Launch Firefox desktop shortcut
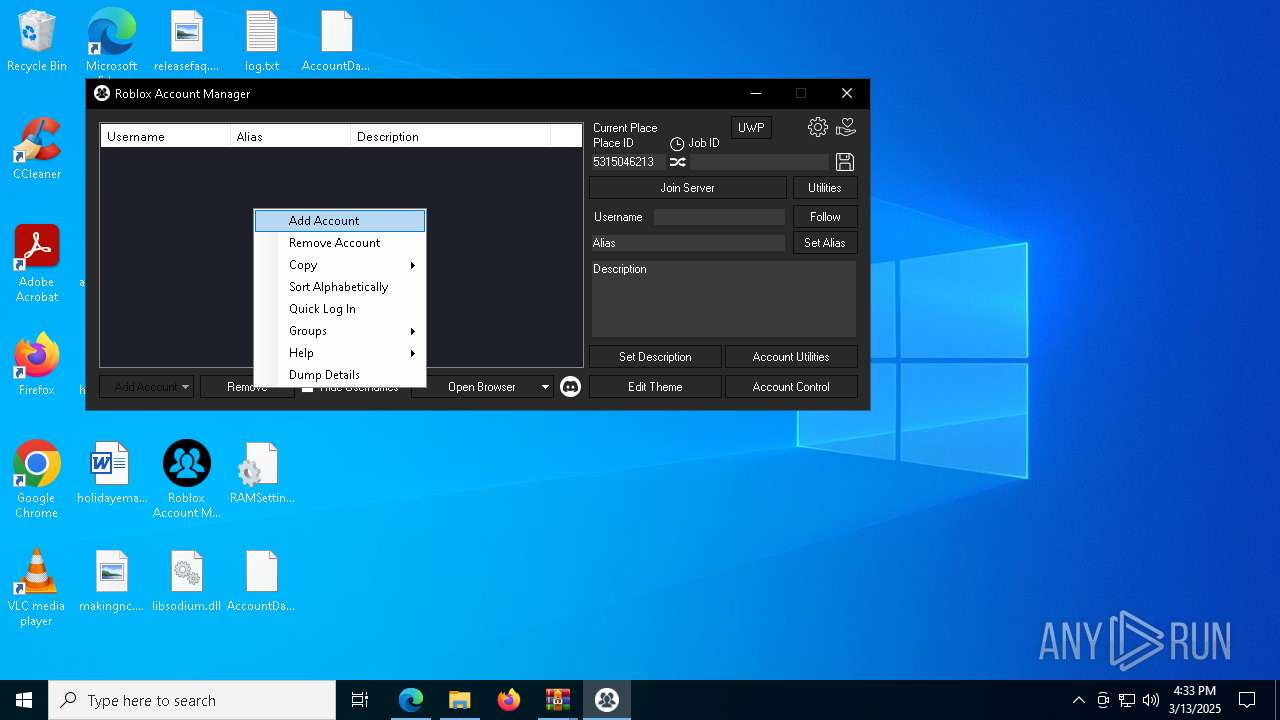 click(37, 364)
